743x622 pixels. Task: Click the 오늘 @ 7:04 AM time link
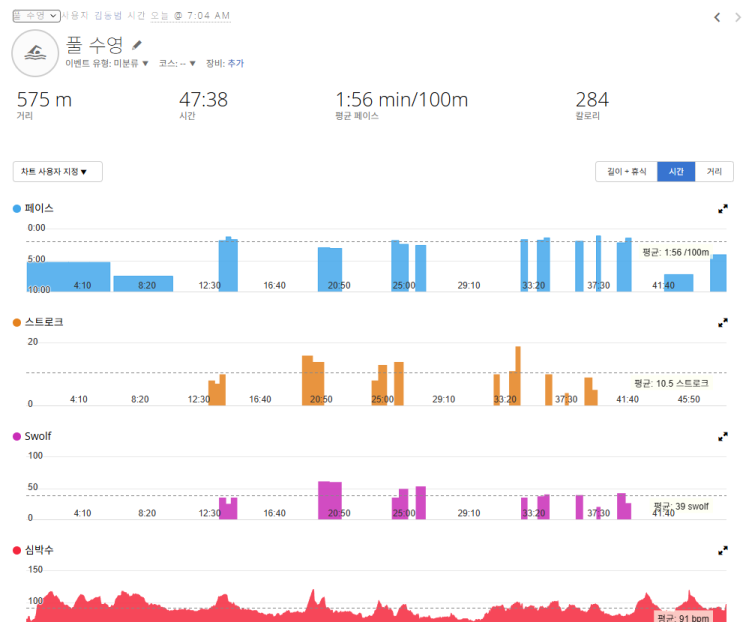pos(190,16)
